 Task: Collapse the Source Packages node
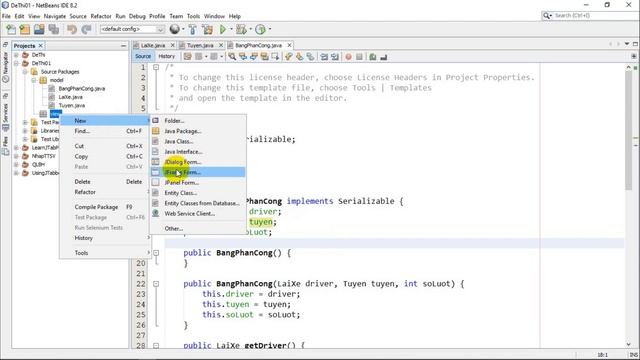[25, 72]
